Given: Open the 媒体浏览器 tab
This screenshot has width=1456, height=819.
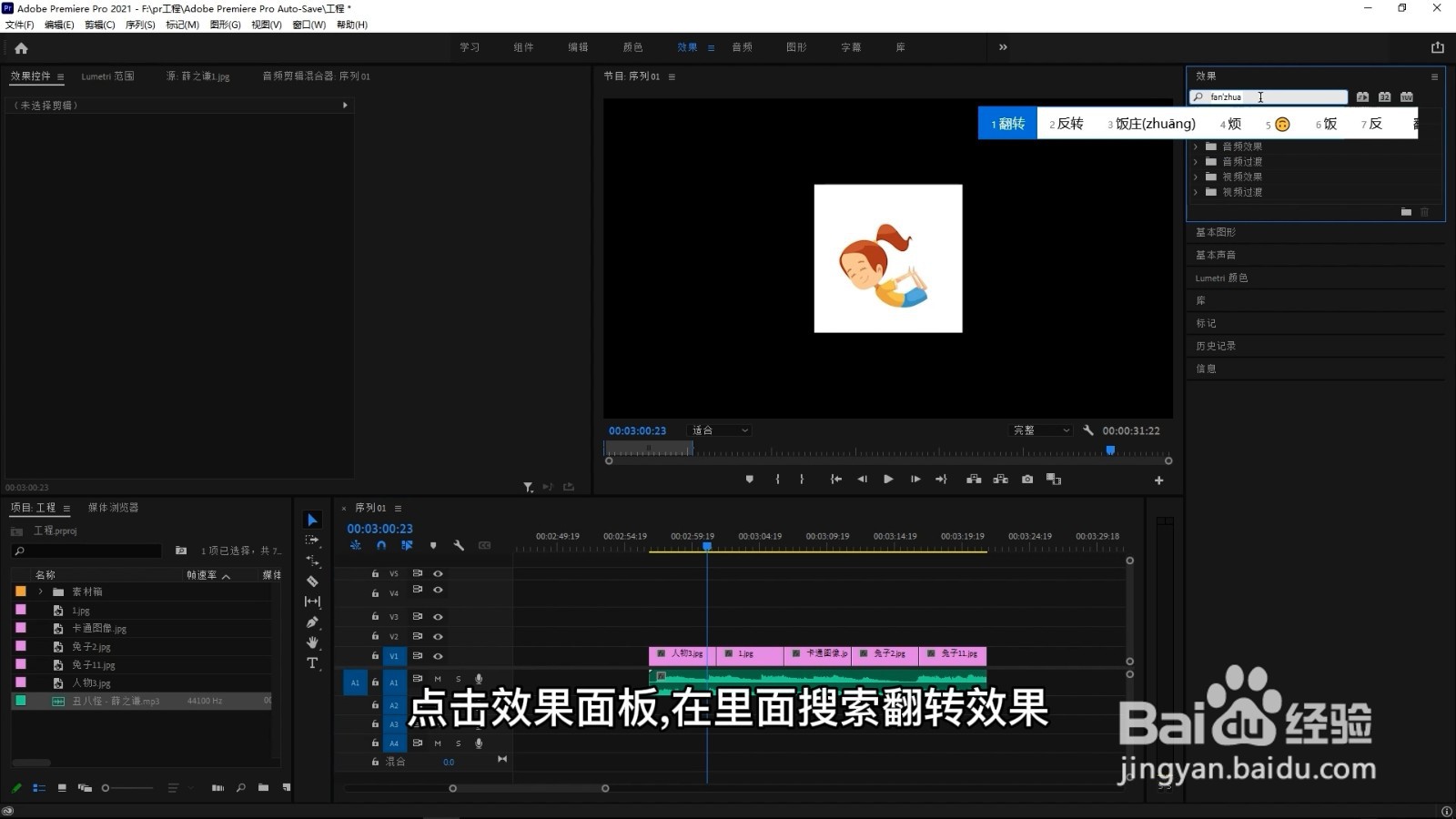Looking at the screenshot, I should [114, 508].
